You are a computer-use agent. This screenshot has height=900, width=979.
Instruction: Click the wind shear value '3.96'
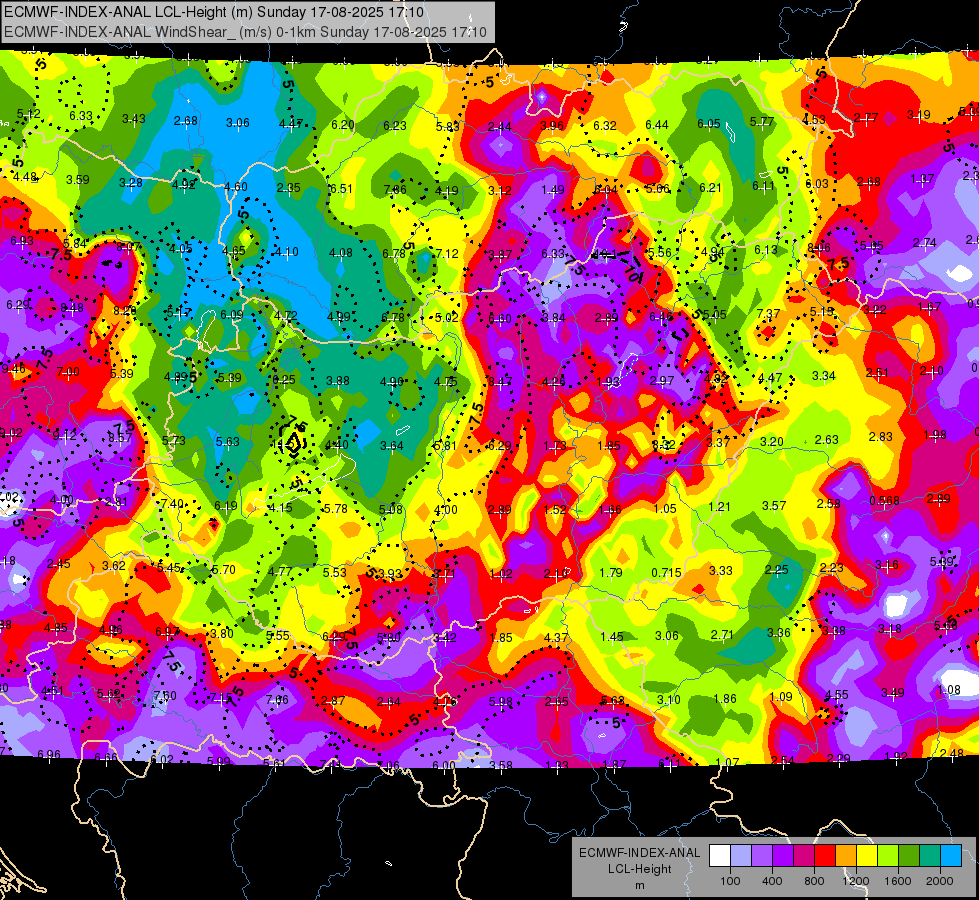(552, 126)
